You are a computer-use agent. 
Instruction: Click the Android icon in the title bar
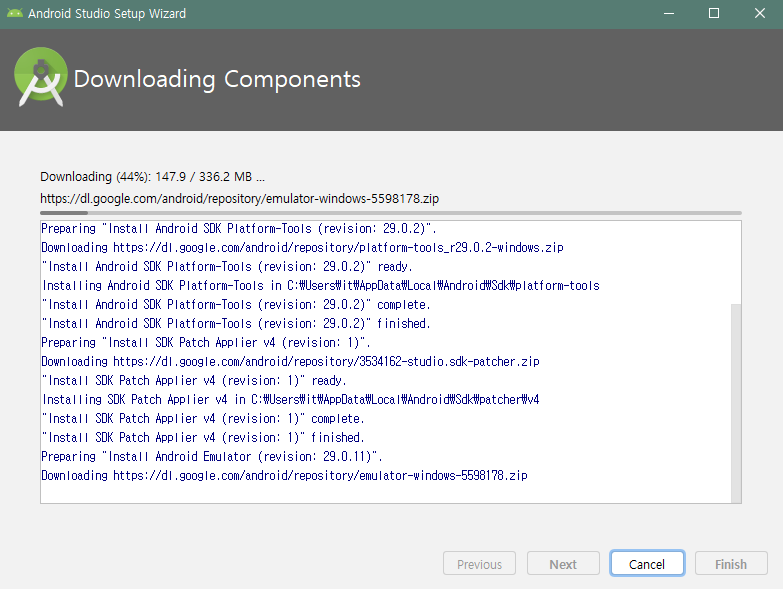click(14, 13)
